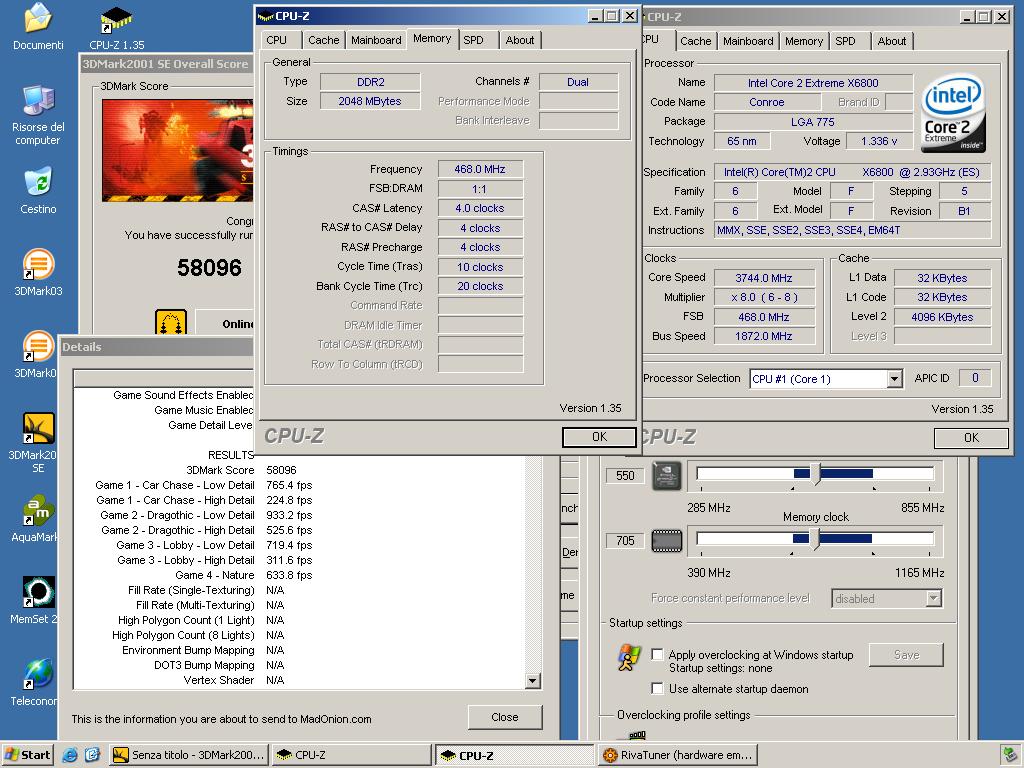Click the Intel Core 2 Extreme logo
The image size is (1024, 768).
pyautogui.click(x=953, y=113)
